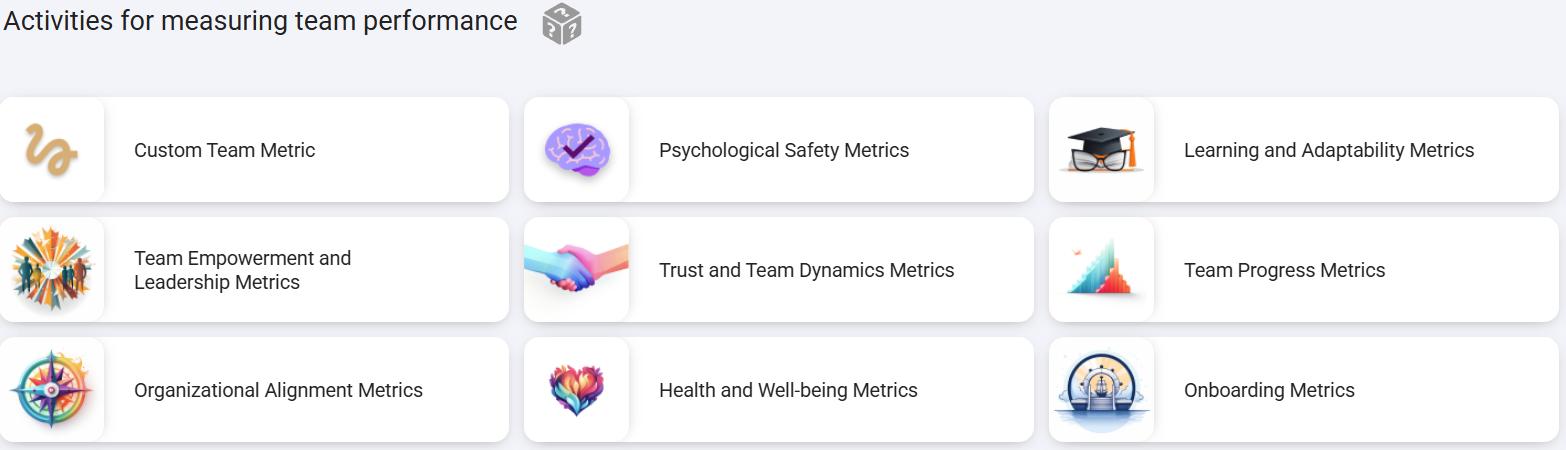Click the rising bar chart icon

tap(1099, 268)
